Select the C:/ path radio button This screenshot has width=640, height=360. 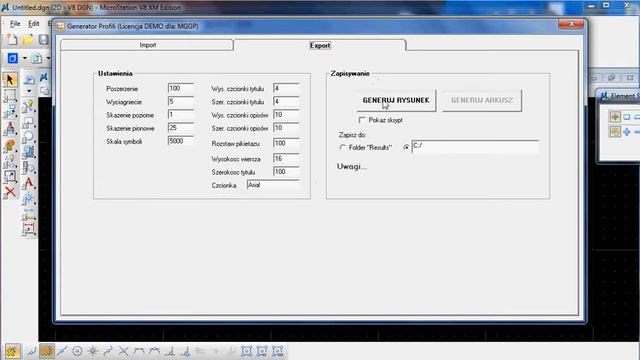(406, 147)
